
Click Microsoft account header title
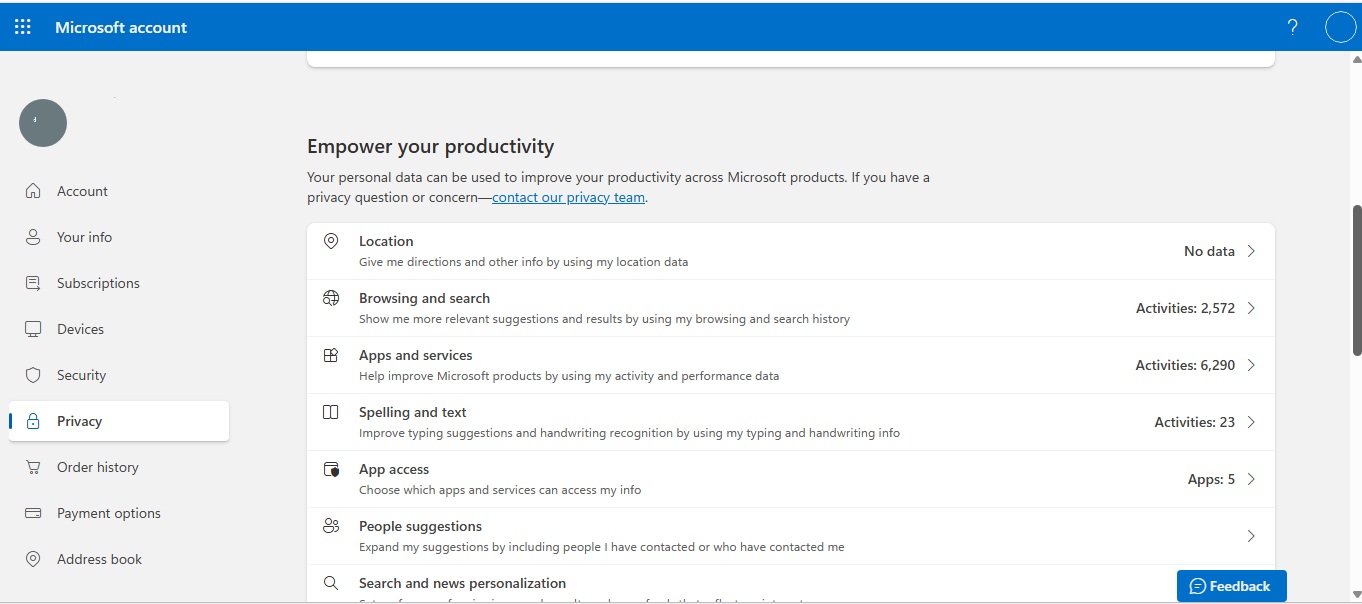point(121,27)
